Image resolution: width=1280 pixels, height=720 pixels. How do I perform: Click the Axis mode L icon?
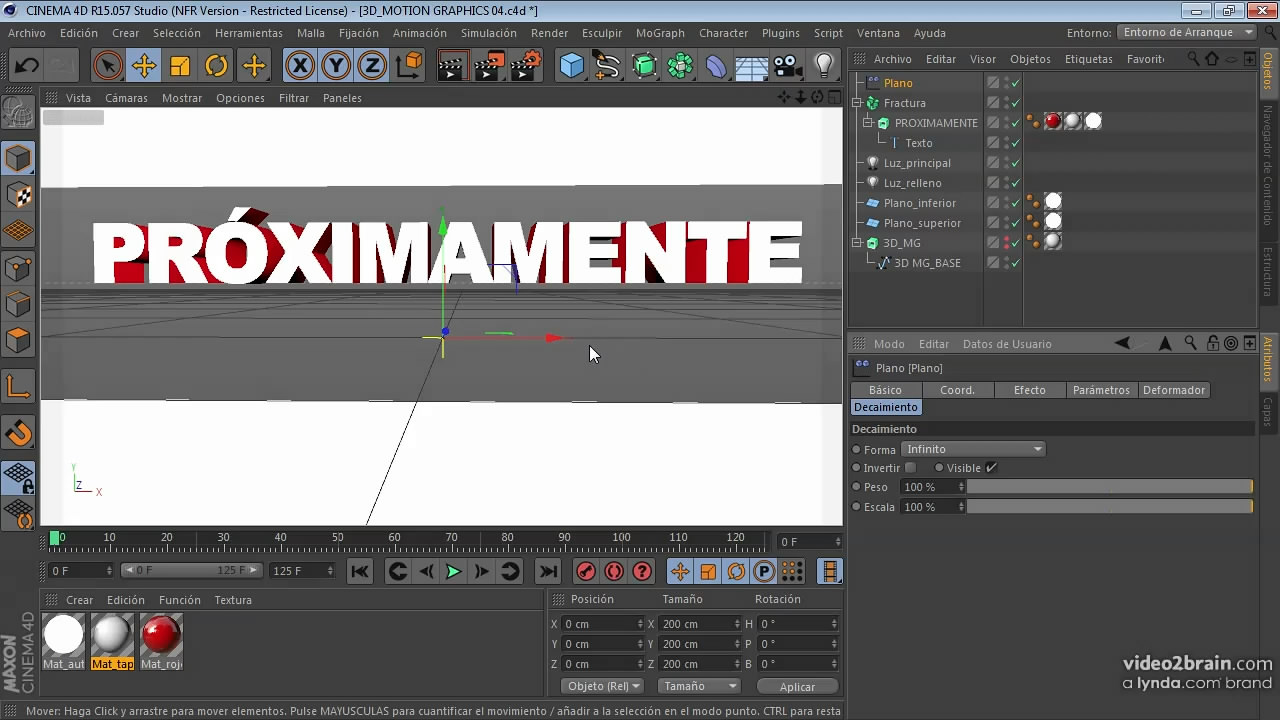click(18, 387)
